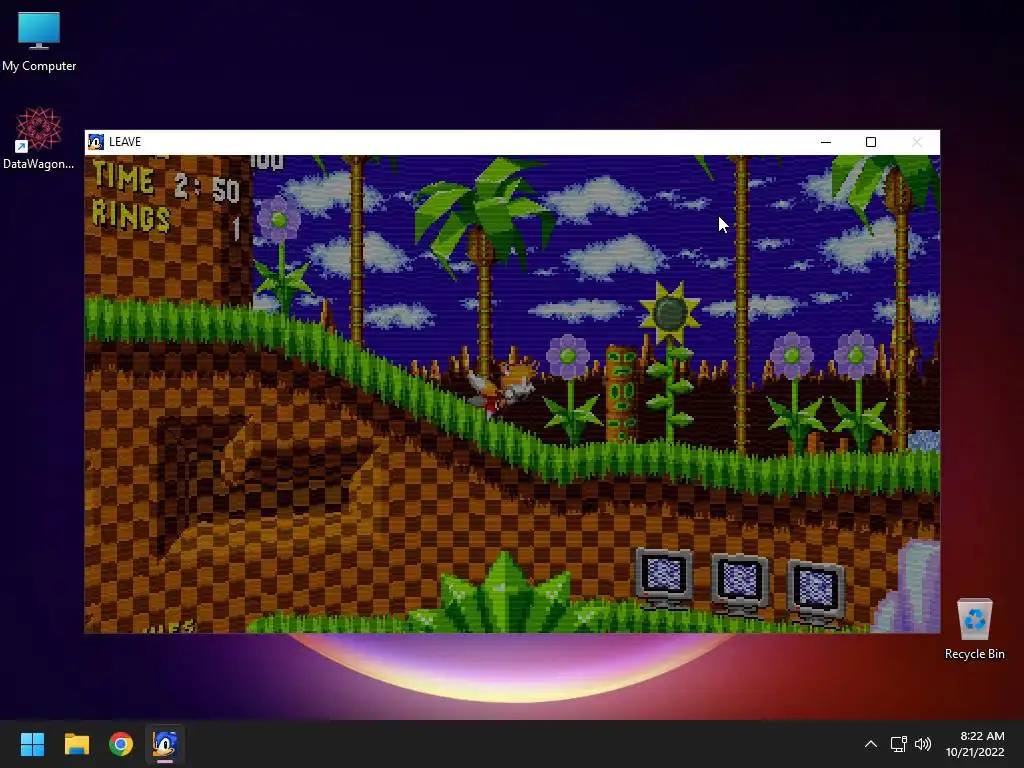
Task: Open the network status tray icon
Action: (x=899, y=744)
